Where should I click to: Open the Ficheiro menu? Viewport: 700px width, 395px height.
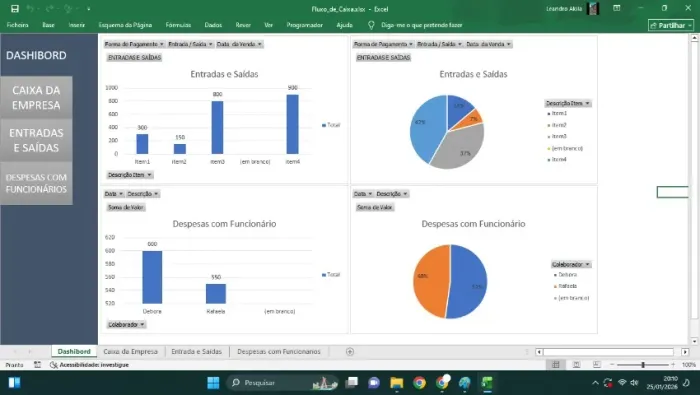17,25
